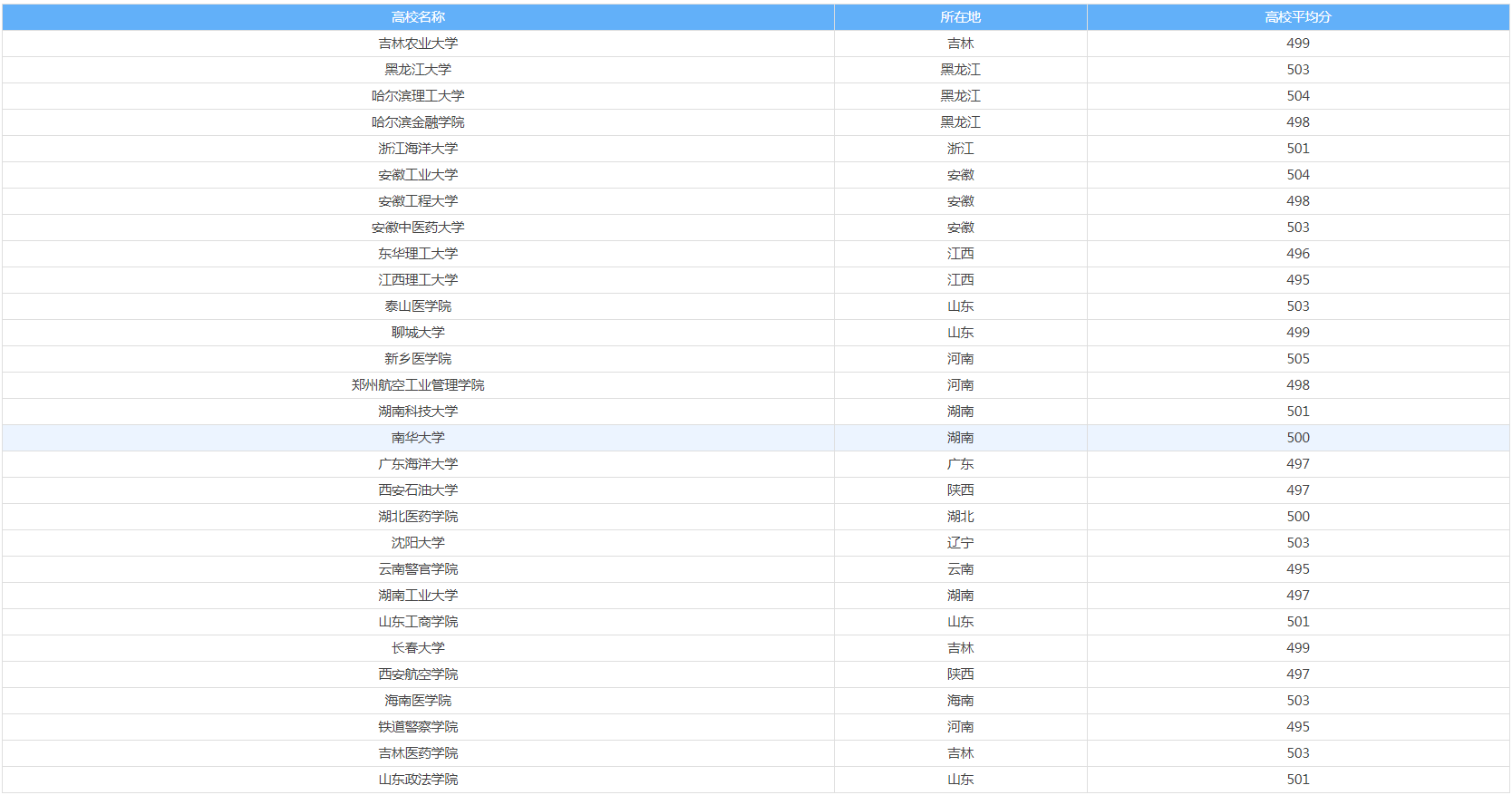Image resolution: width=1512 pixels, height=795 pixels.
Task: Click score 501 in 浙江海洋大学 row
Action: [1298, 149]
